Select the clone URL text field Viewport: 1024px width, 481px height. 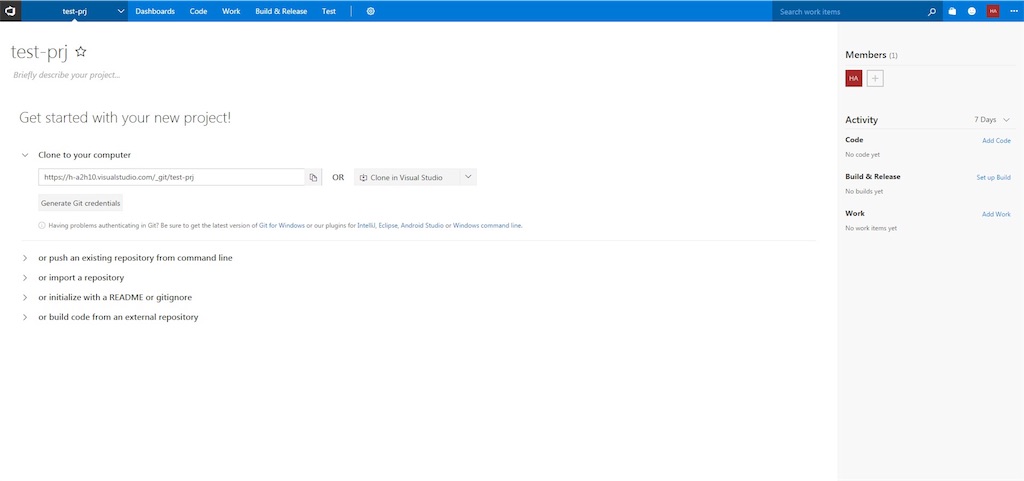[172, 178]
